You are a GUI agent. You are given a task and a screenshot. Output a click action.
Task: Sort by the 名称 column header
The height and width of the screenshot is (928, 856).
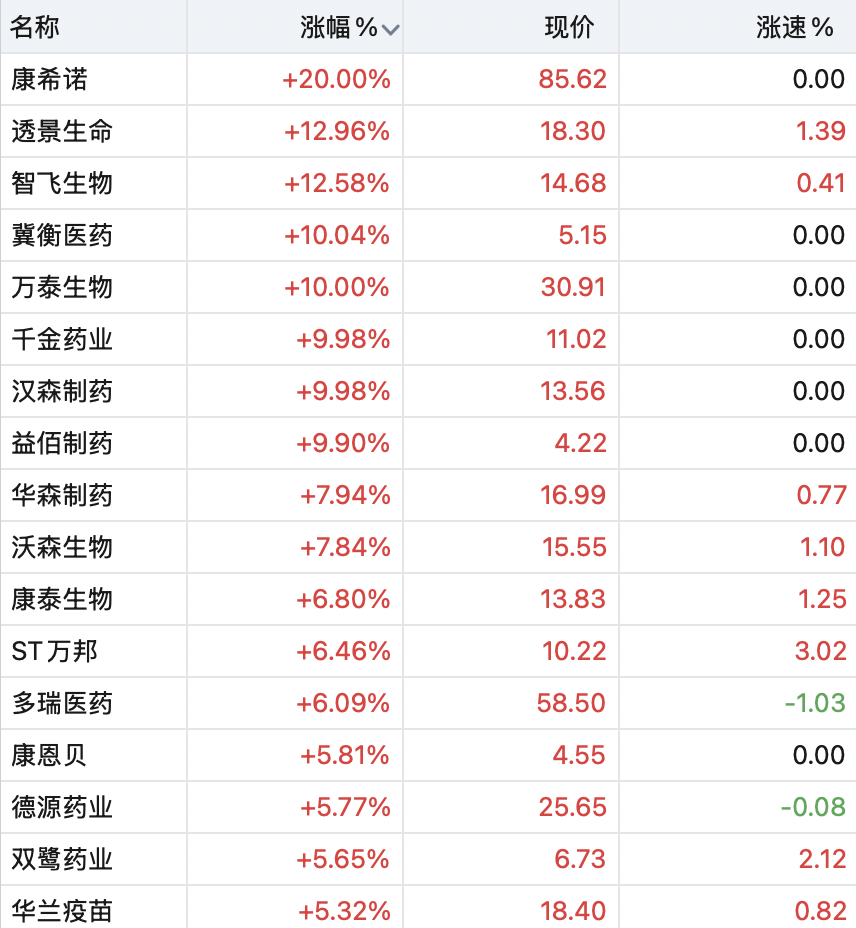(34, 27)
